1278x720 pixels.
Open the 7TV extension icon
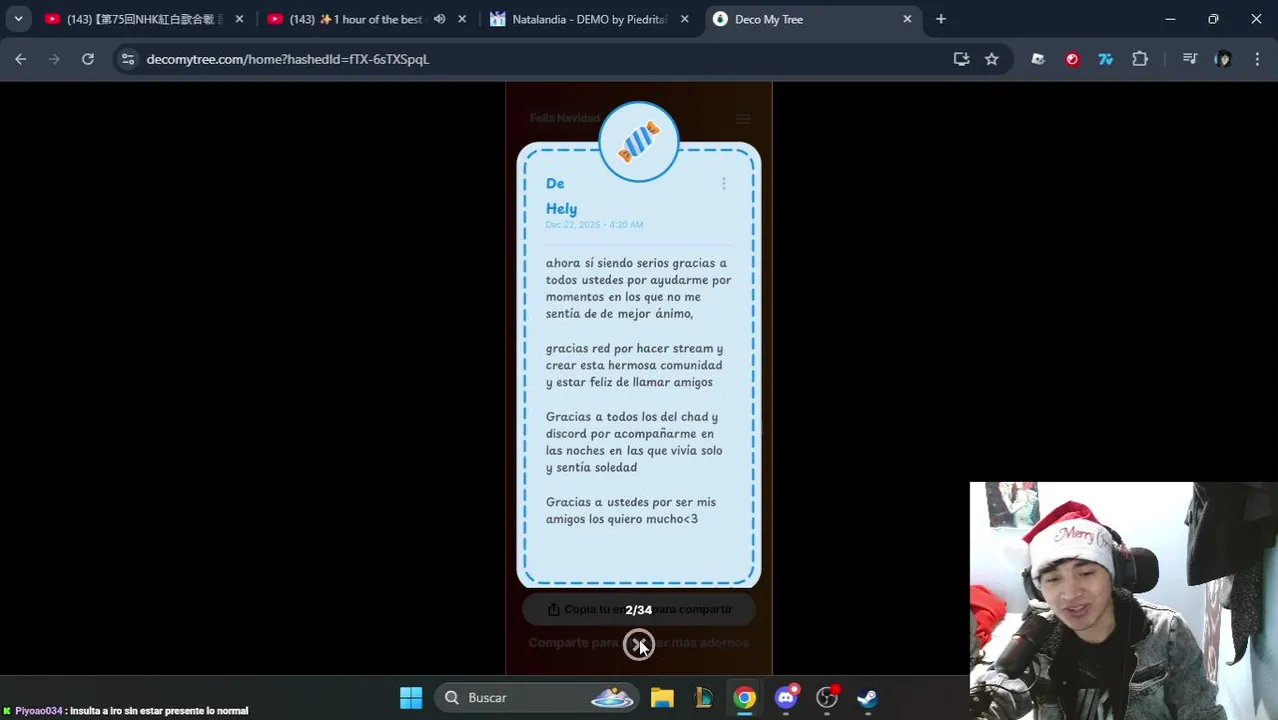click(x=1106, y=59)
